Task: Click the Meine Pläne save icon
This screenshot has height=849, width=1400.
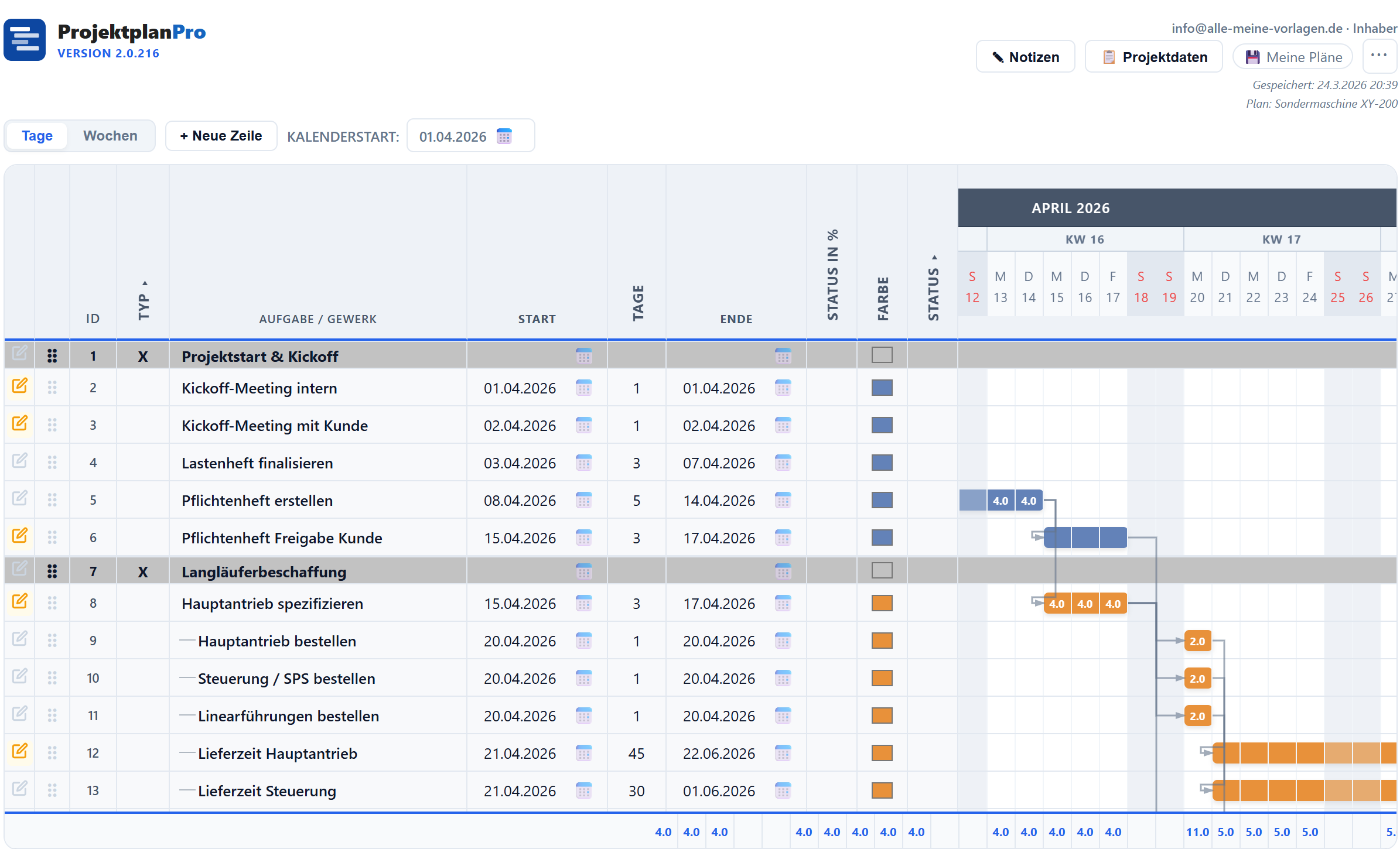Action: pyautogui.click(x=1252, y=56)
